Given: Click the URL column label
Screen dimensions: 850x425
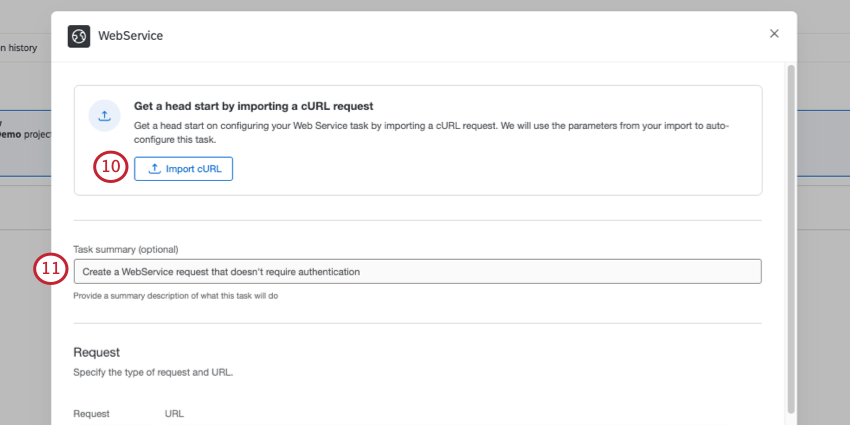Looking at the screenshot, I should pos(174,413).
